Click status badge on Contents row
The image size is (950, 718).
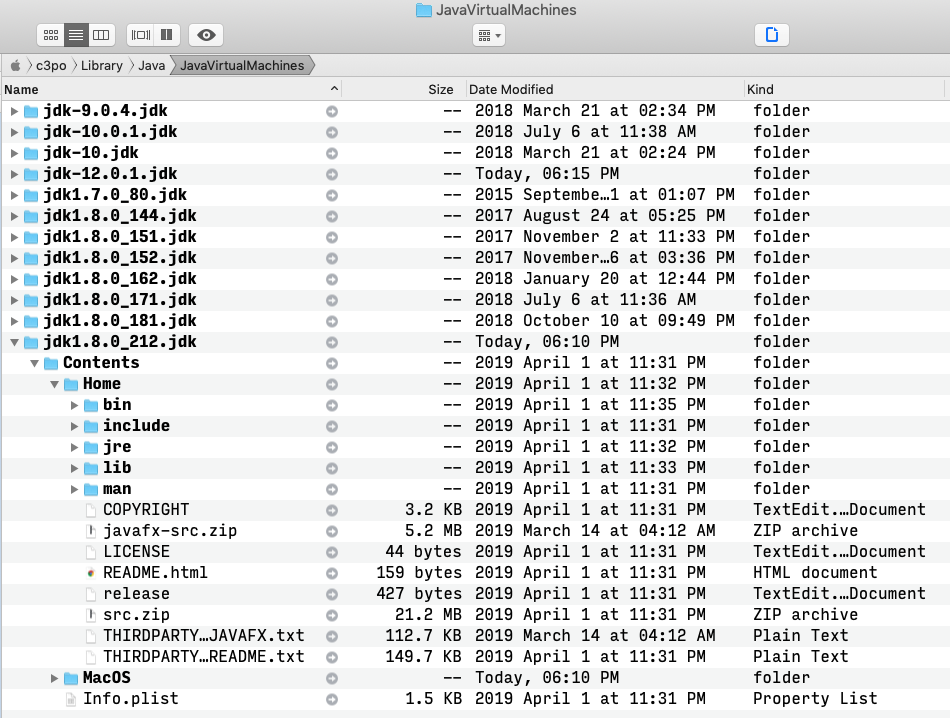[331, 364]
